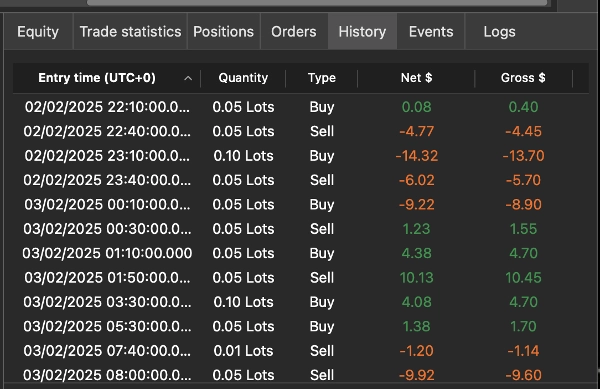Viewport: 600px width, 389px height.
Task: Click Buy type in the 05:30:00 row
Action: click(322, 327)
